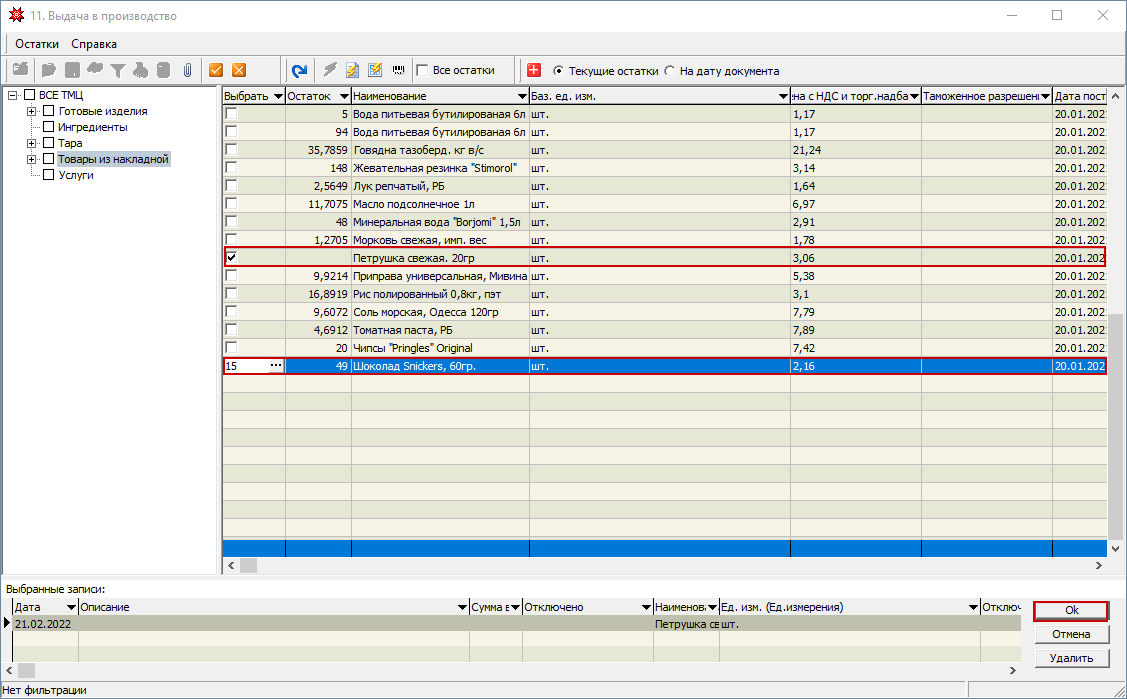Click the grid's horizontal scrollbar thumb

pos(248,565)
